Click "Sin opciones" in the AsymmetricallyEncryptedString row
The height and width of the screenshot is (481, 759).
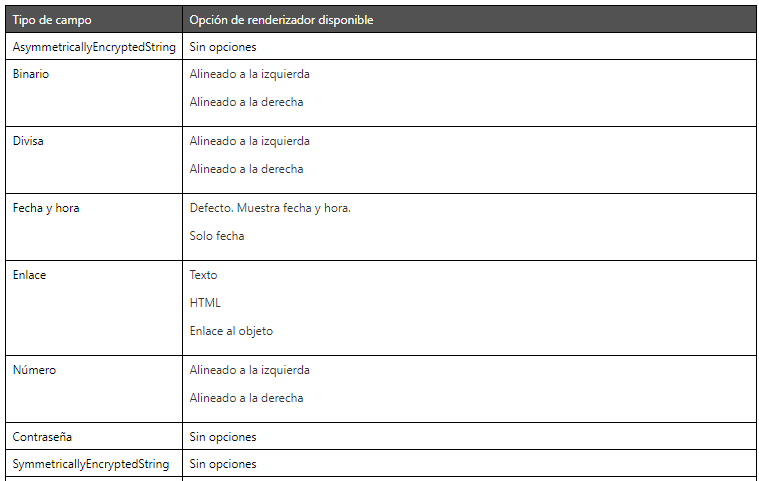pos(223,47)
